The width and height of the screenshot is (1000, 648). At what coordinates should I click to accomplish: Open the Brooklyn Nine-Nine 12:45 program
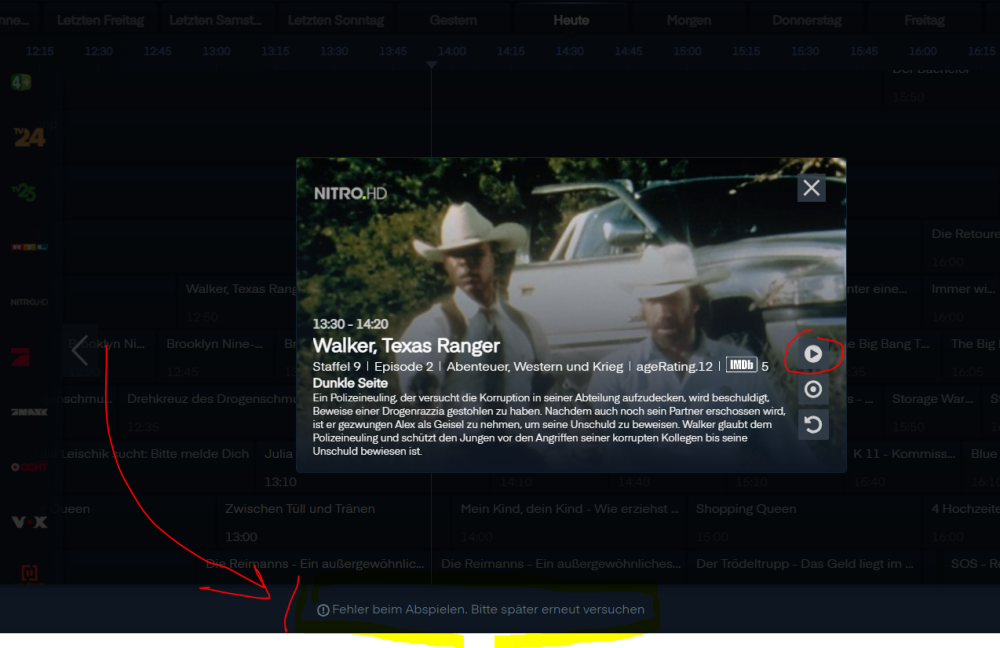[216, 357]
